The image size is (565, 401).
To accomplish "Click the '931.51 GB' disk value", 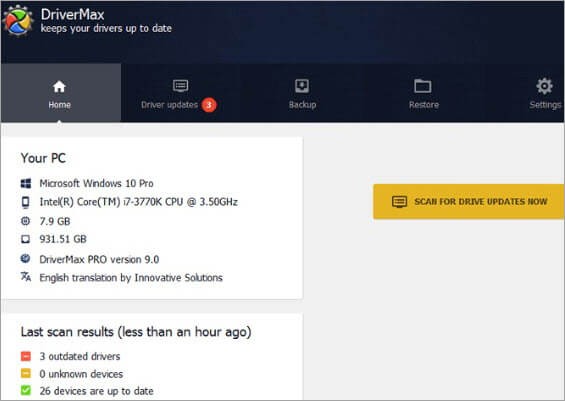I will pos(63,239).
